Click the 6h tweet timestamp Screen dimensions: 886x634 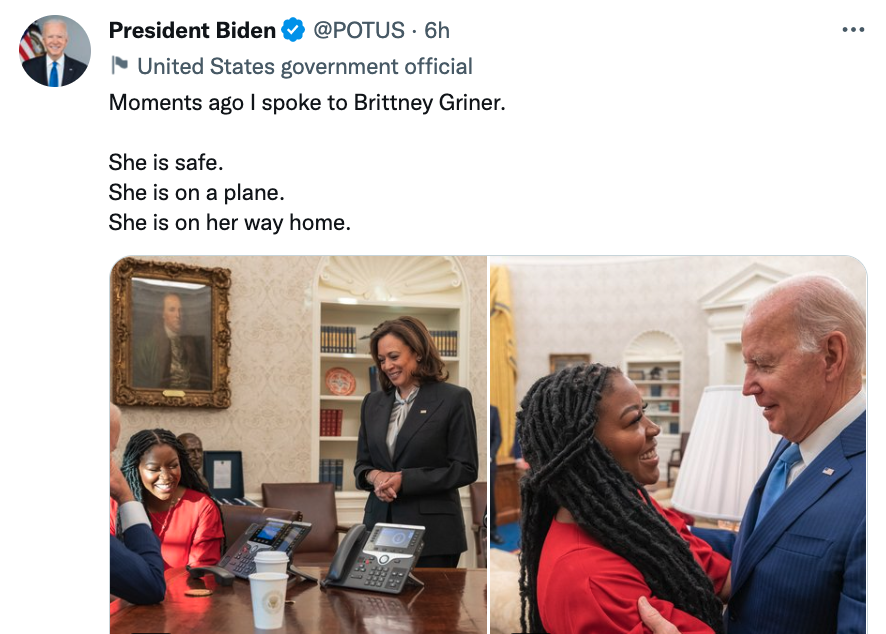click(x=437, y=31)
